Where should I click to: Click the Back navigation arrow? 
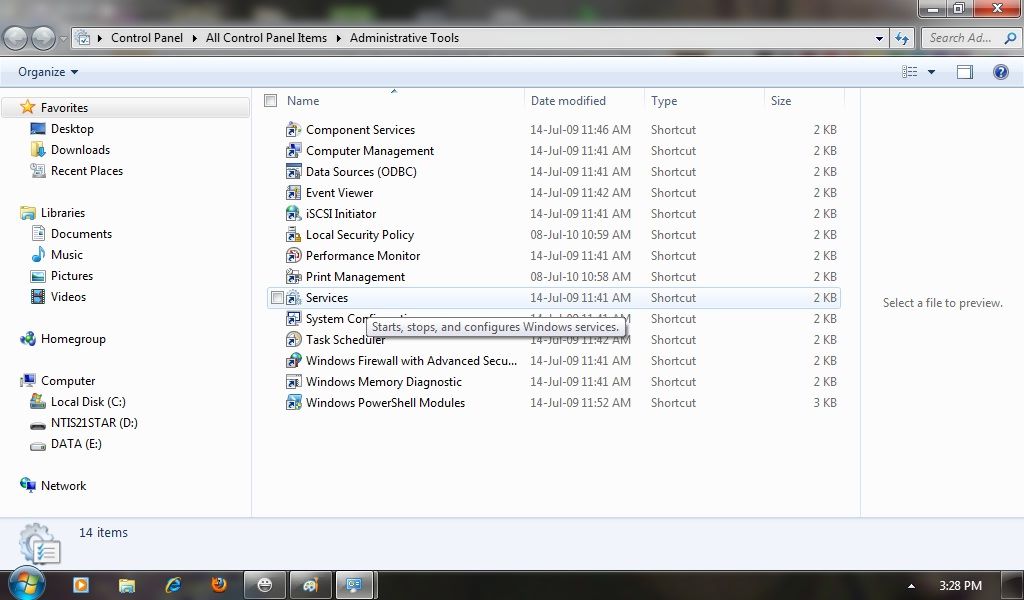click(16, 39)
